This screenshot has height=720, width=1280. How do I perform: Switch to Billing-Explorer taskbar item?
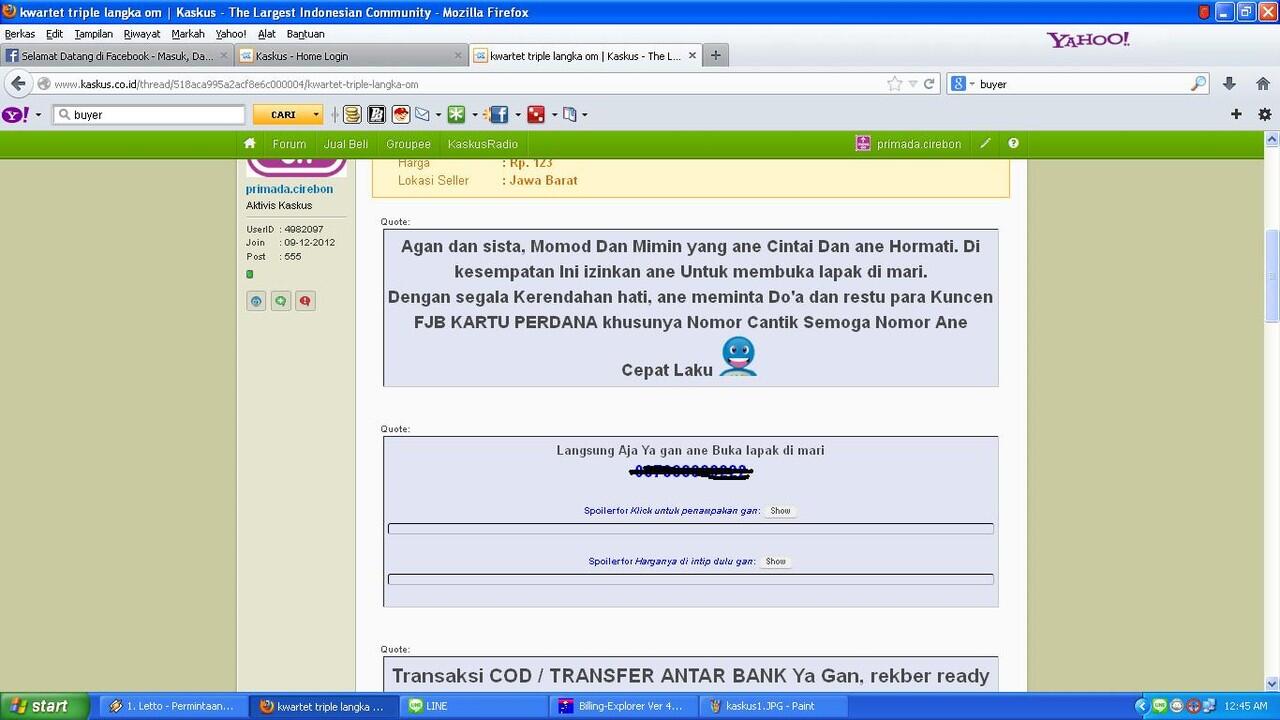621,706
